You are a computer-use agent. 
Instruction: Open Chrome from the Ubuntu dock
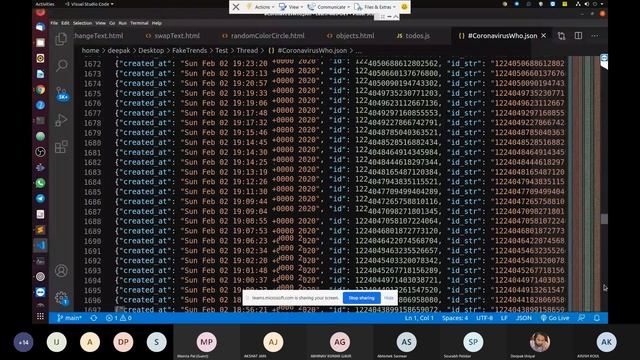tap(40, 90)
